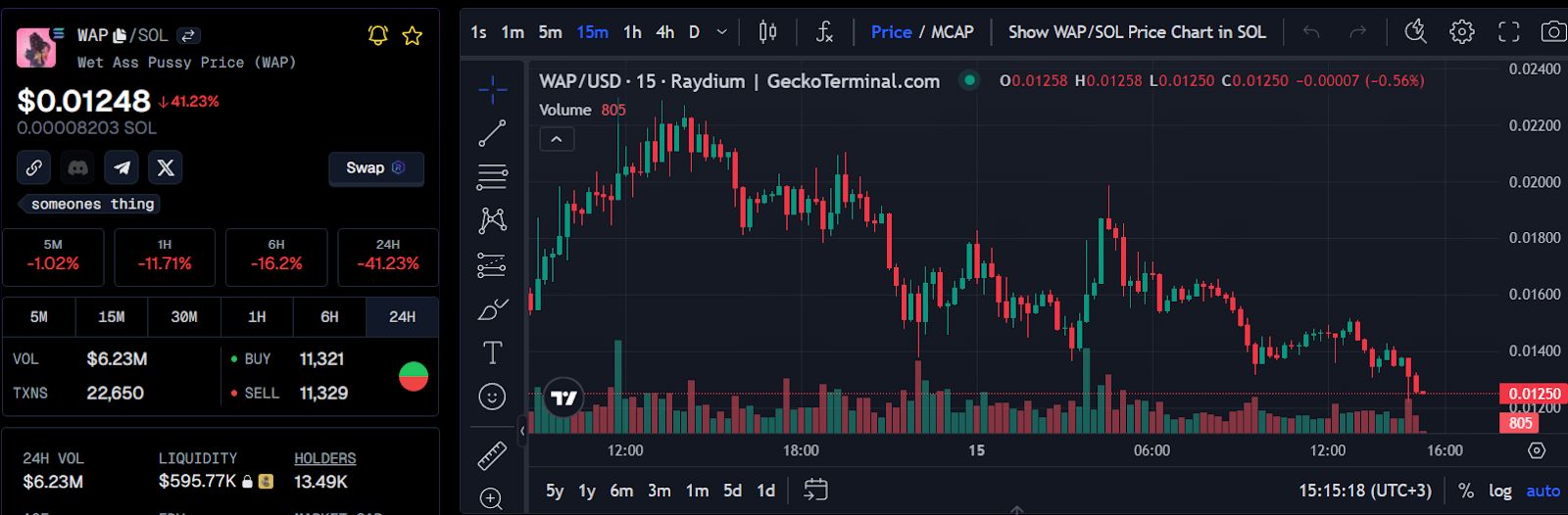Expand the timeframe dropdown chevron

[722, 32]
